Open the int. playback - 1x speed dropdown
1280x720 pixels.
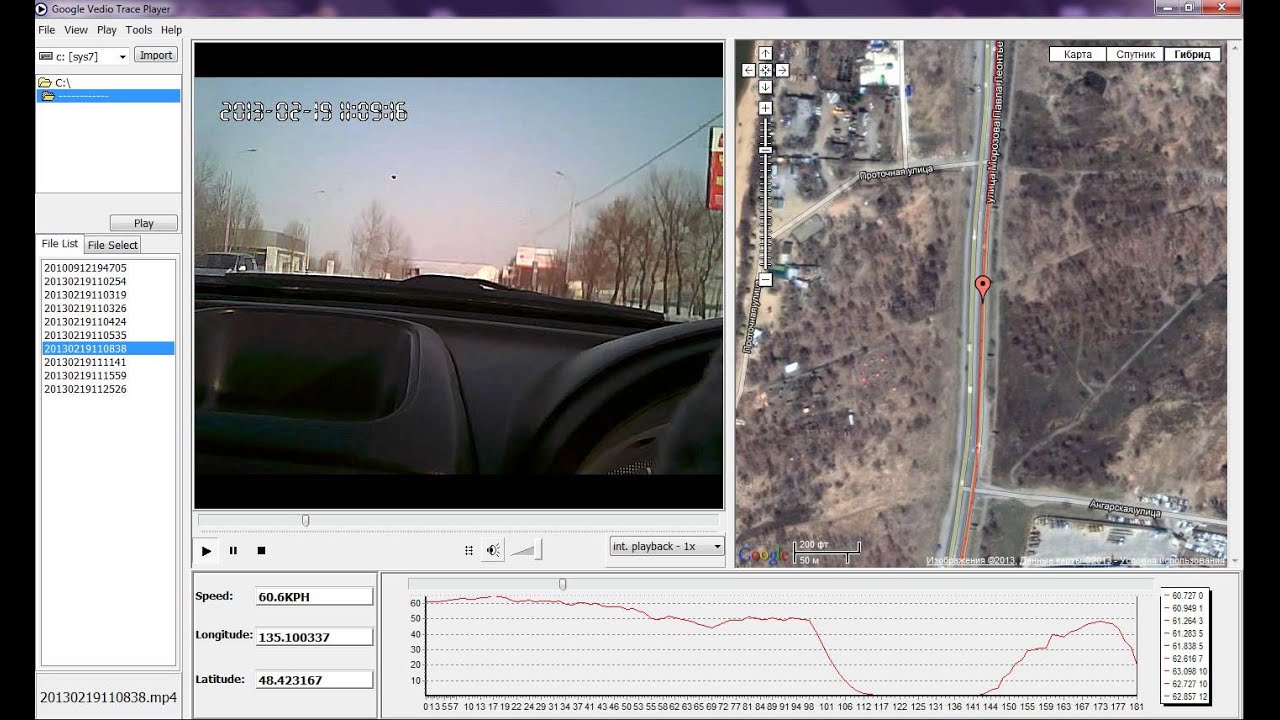tap(667, 546)
